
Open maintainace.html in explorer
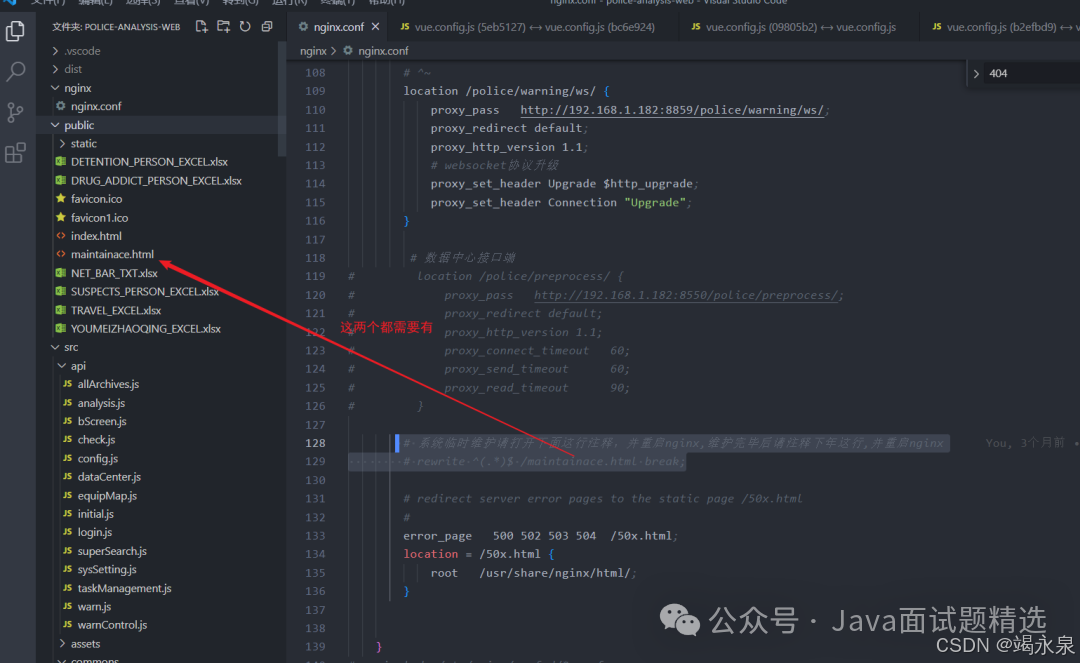(112, 254)
